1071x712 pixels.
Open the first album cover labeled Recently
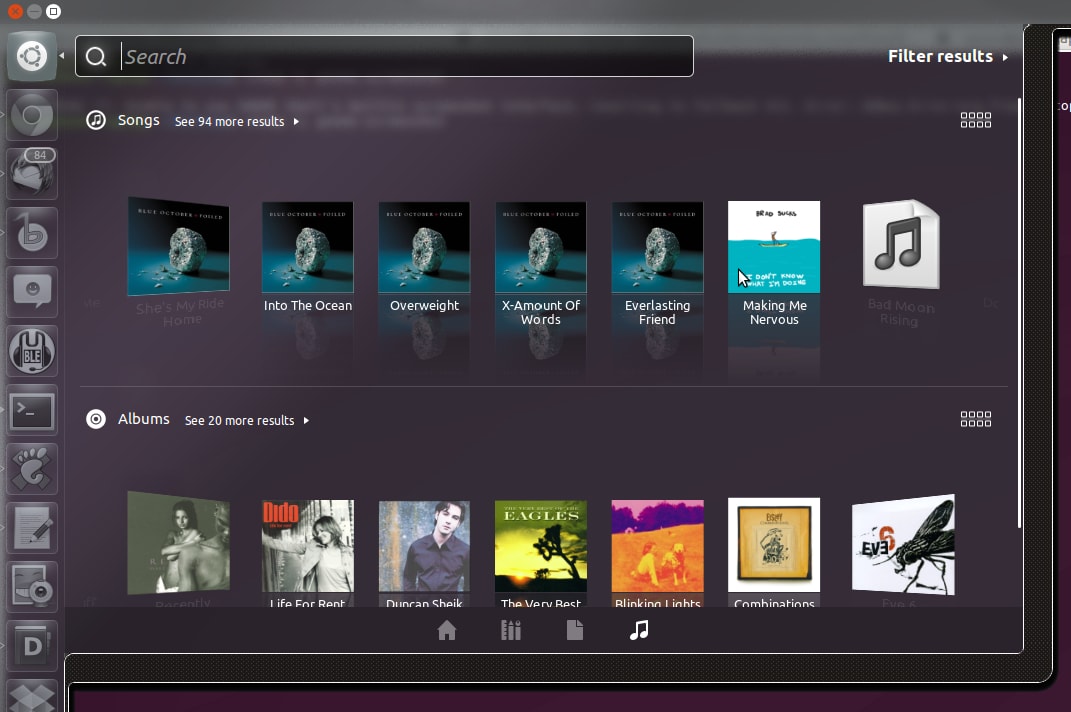click(179, 549)
